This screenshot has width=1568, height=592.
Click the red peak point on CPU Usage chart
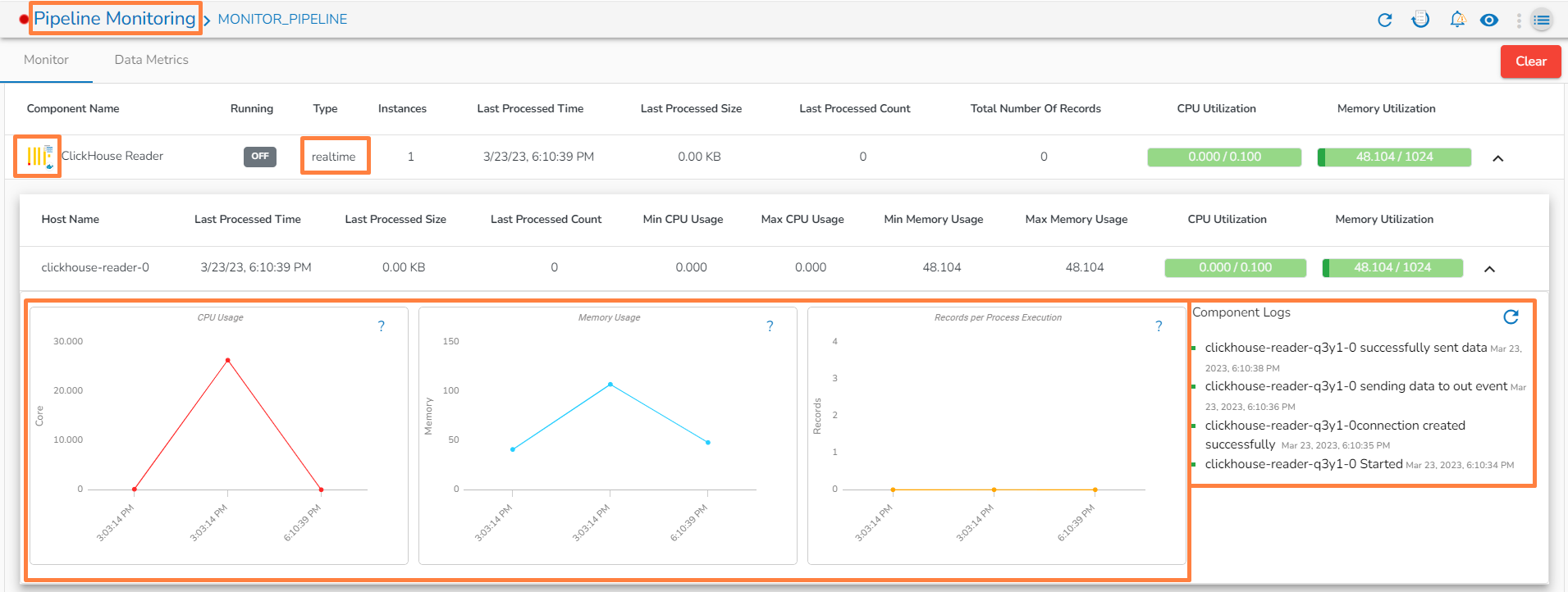[227, 361]
